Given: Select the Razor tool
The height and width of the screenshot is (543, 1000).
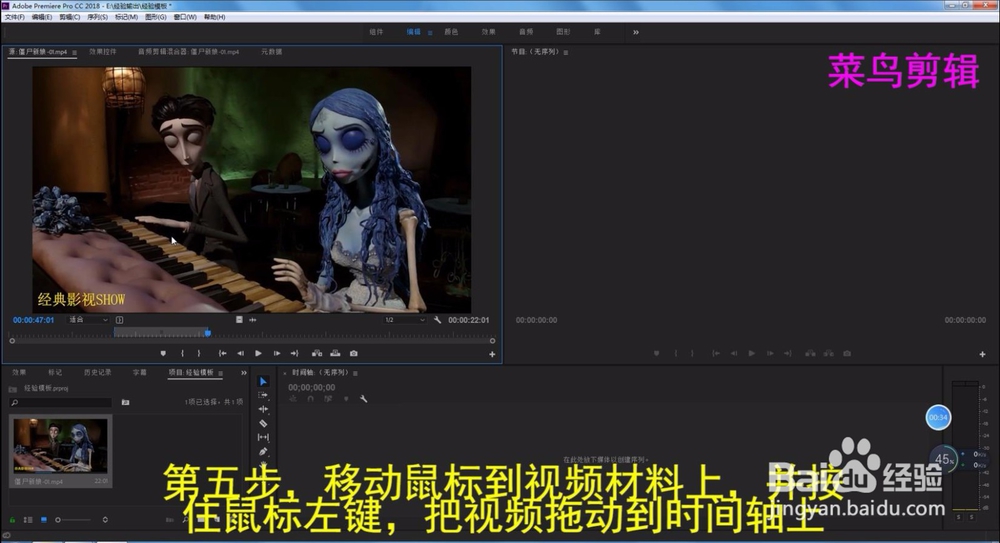Looking at the screenshot, I should tap(263, 423).
